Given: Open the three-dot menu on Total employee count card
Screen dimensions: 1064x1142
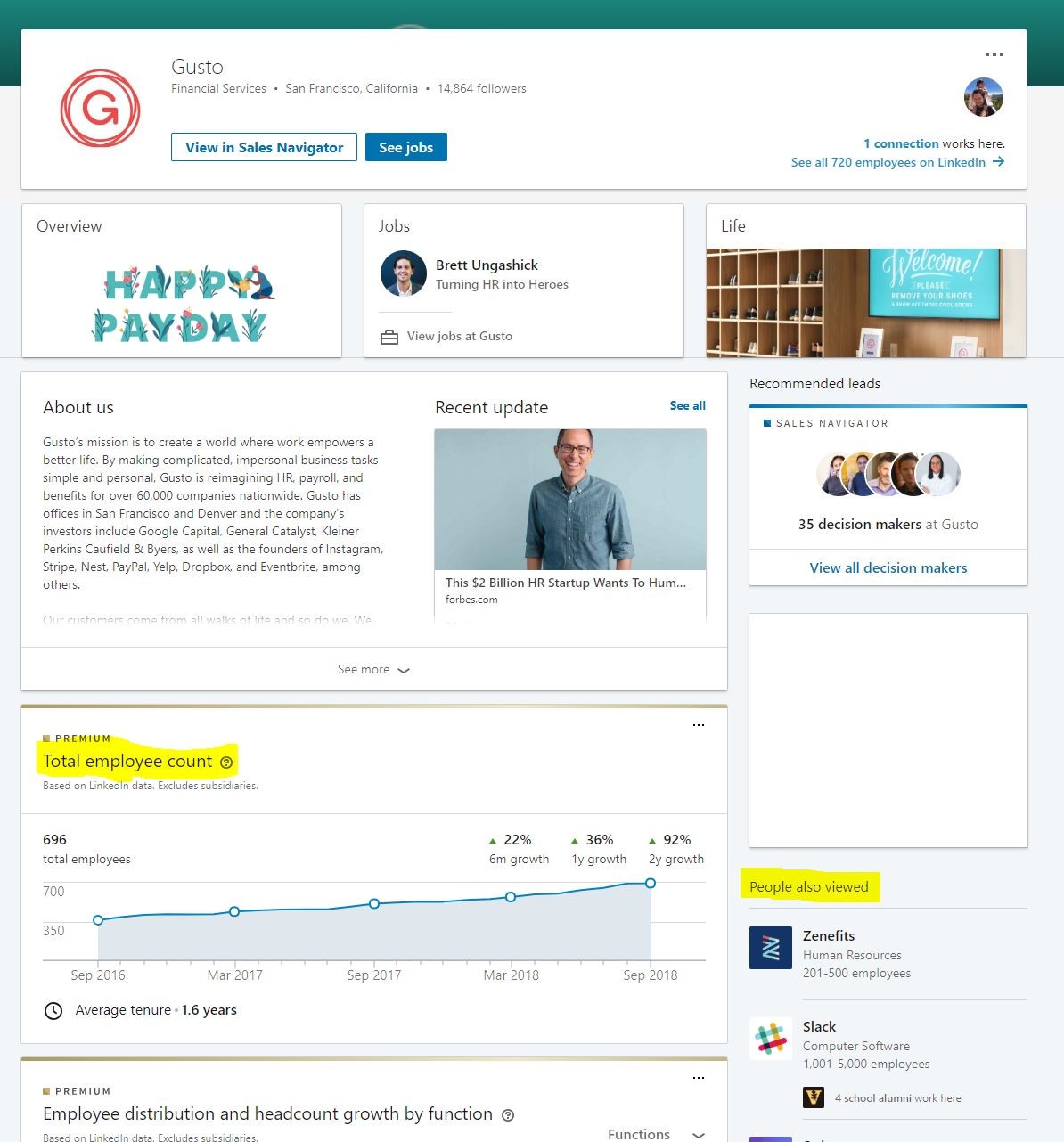Looking at the screenshot, I should tap(699, 725).
